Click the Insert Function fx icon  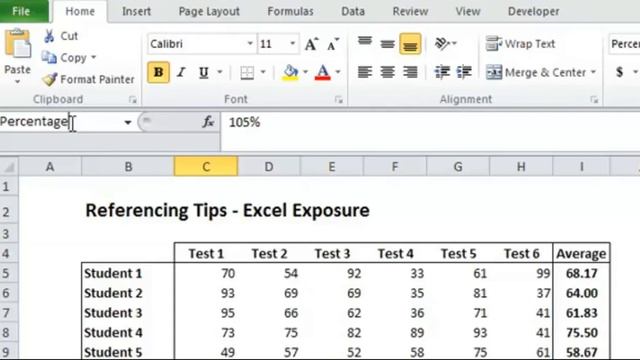(x=208, y=122)
